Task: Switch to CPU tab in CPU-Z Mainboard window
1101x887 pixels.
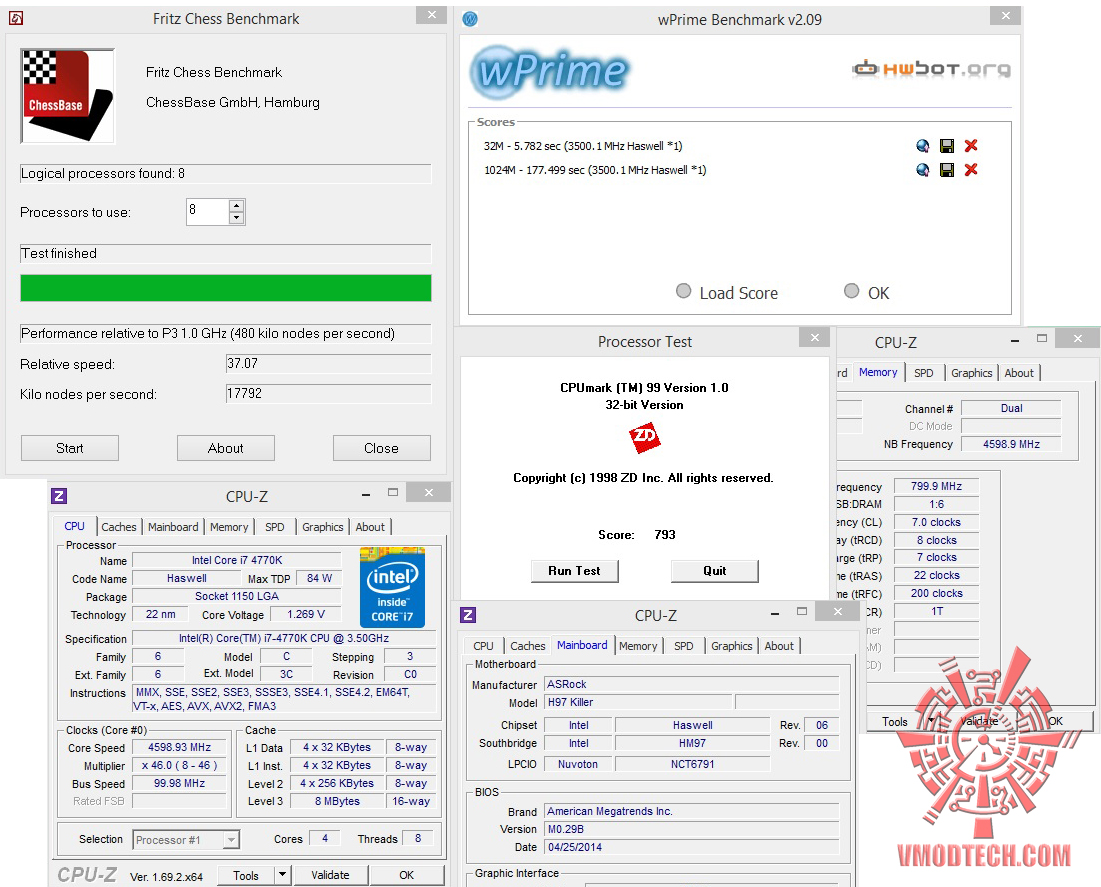Action: click(483, 645)
